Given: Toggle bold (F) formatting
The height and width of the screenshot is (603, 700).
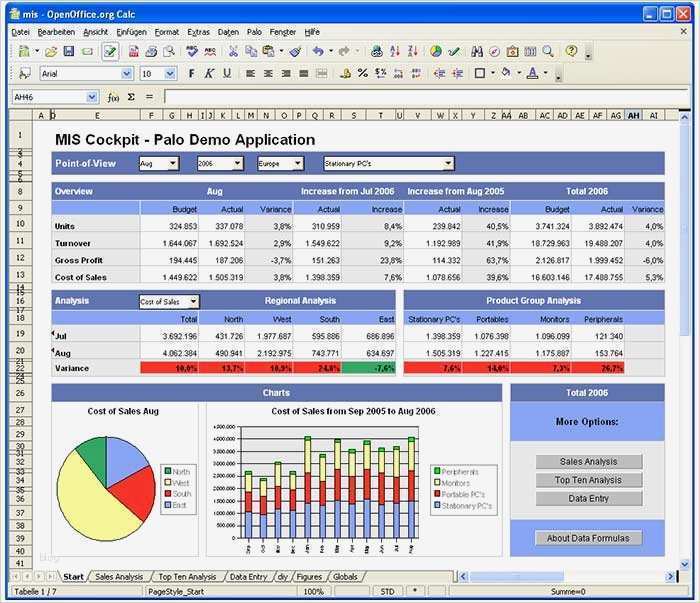Looking at the screenshot, I should (x=192, y=73).
